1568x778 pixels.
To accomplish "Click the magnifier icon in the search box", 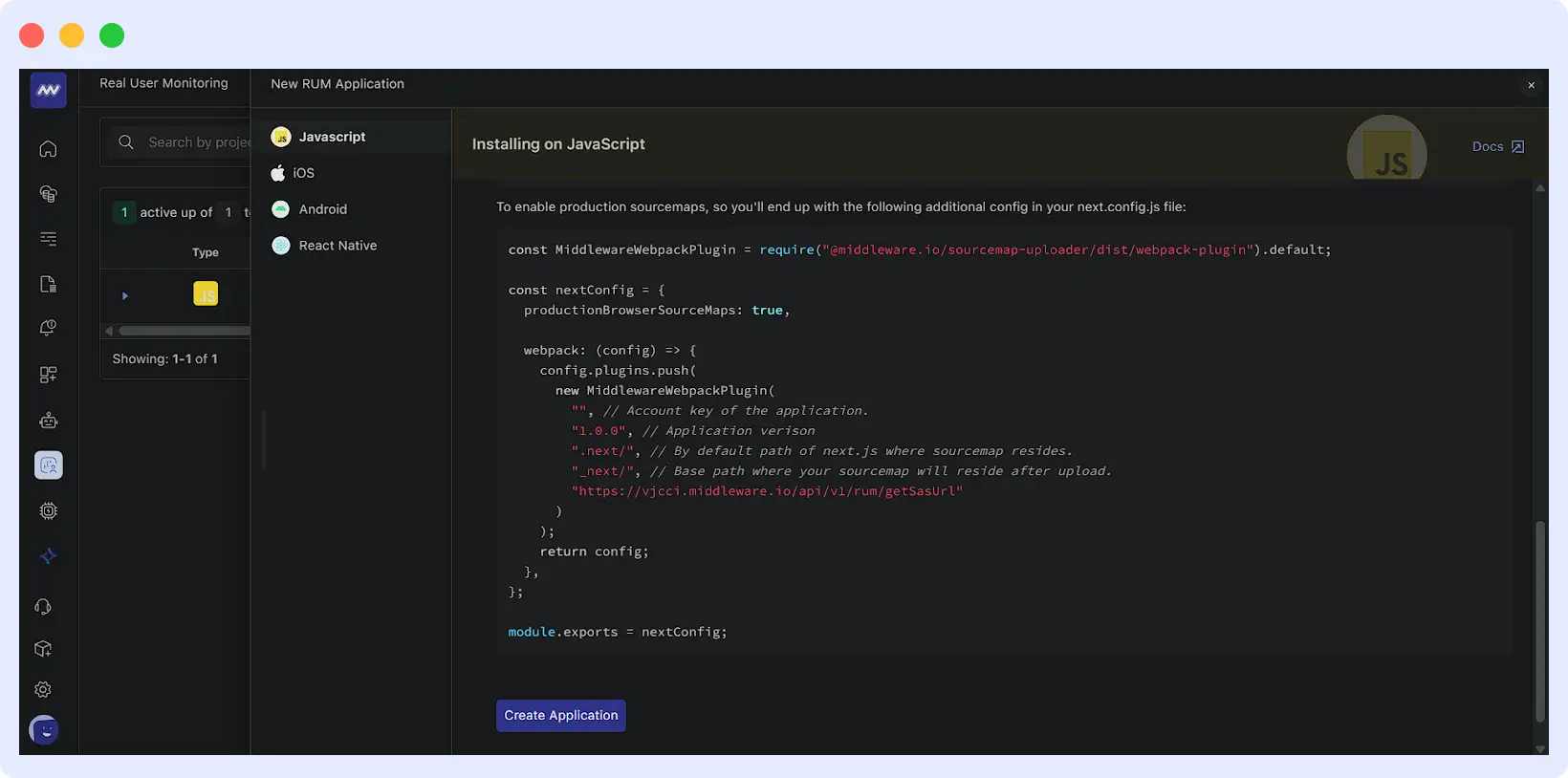I will point(125,142).
